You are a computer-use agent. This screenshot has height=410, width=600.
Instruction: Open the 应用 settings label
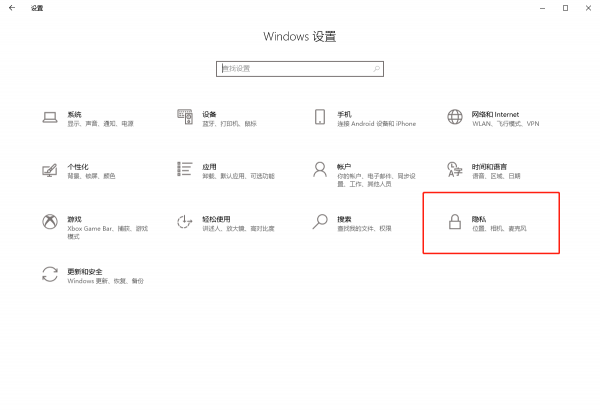[x=209, y=167]
